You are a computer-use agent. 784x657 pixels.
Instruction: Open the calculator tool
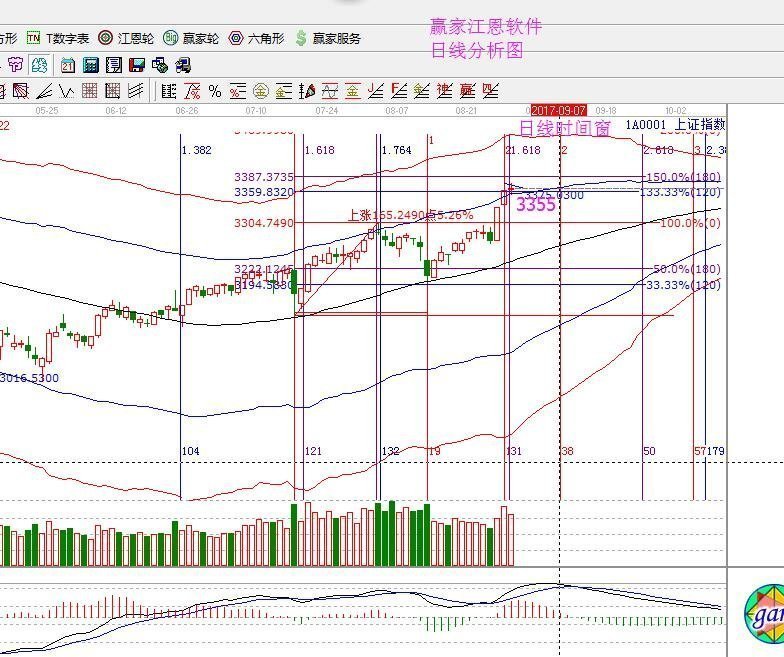(90, 65)
